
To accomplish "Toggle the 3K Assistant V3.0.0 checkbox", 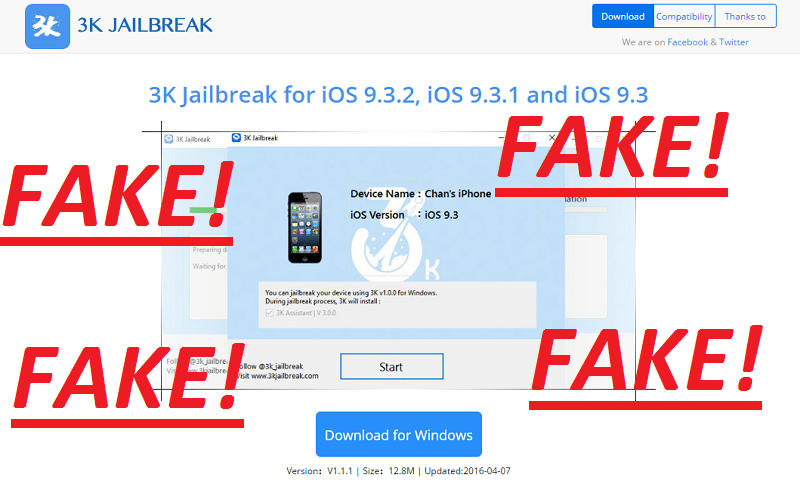I will coord(269,313).
